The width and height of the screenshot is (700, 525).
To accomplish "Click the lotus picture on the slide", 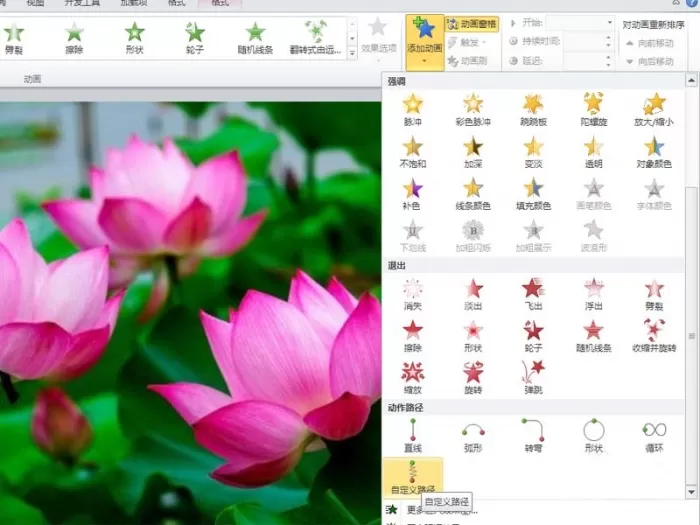I will coord(190,313).
